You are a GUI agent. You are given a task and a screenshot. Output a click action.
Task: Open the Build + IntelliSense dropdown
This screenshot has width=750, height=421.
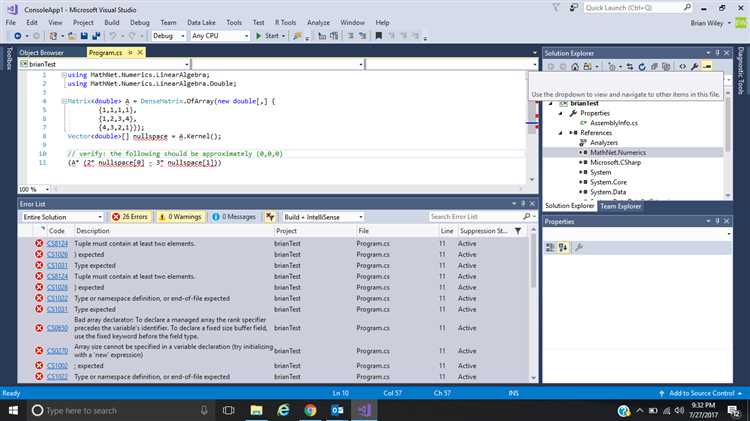323,217
